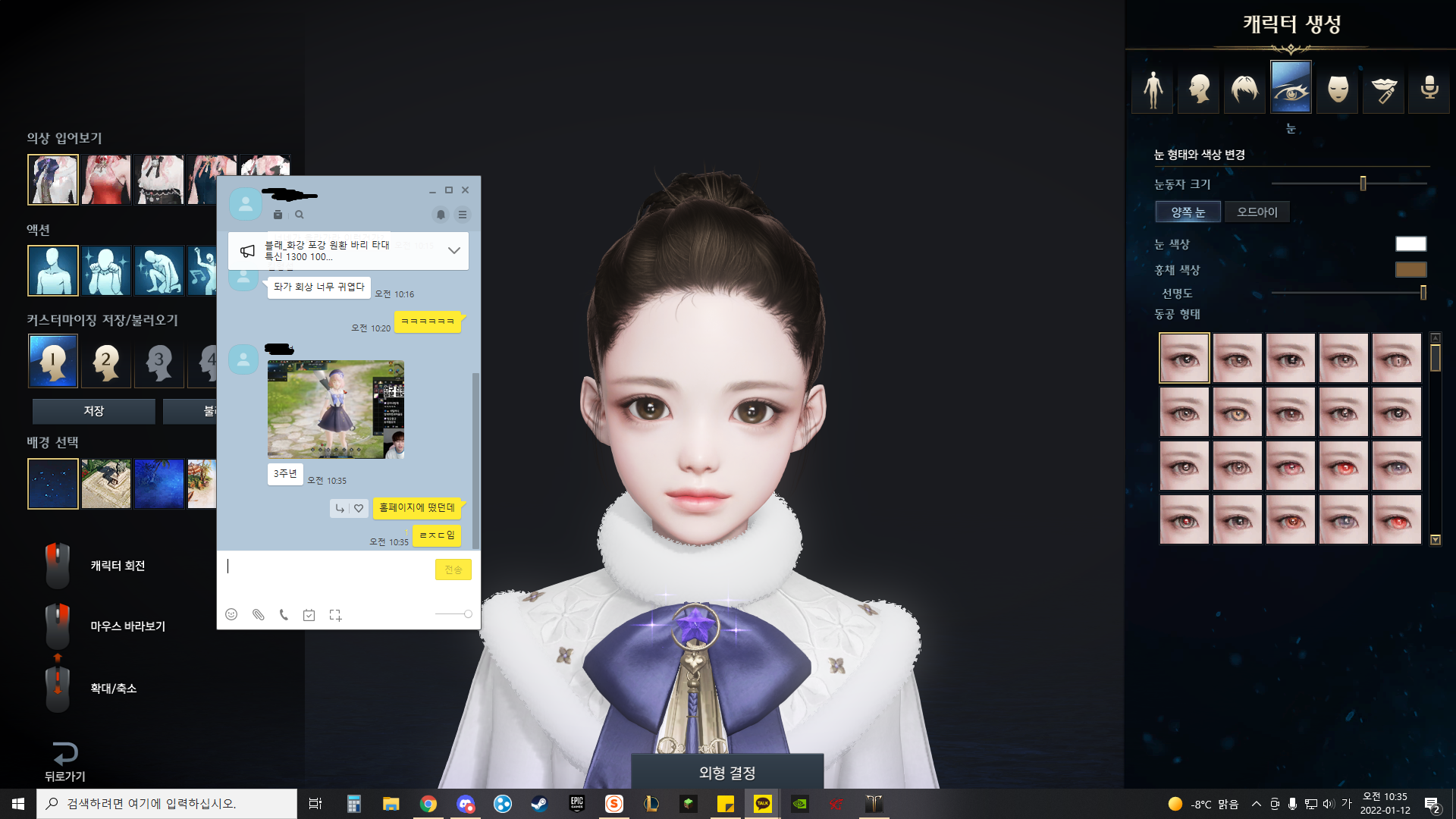Open the voice microphone icon
The image size is (1456, 819).
click(x=1429, y=89)
